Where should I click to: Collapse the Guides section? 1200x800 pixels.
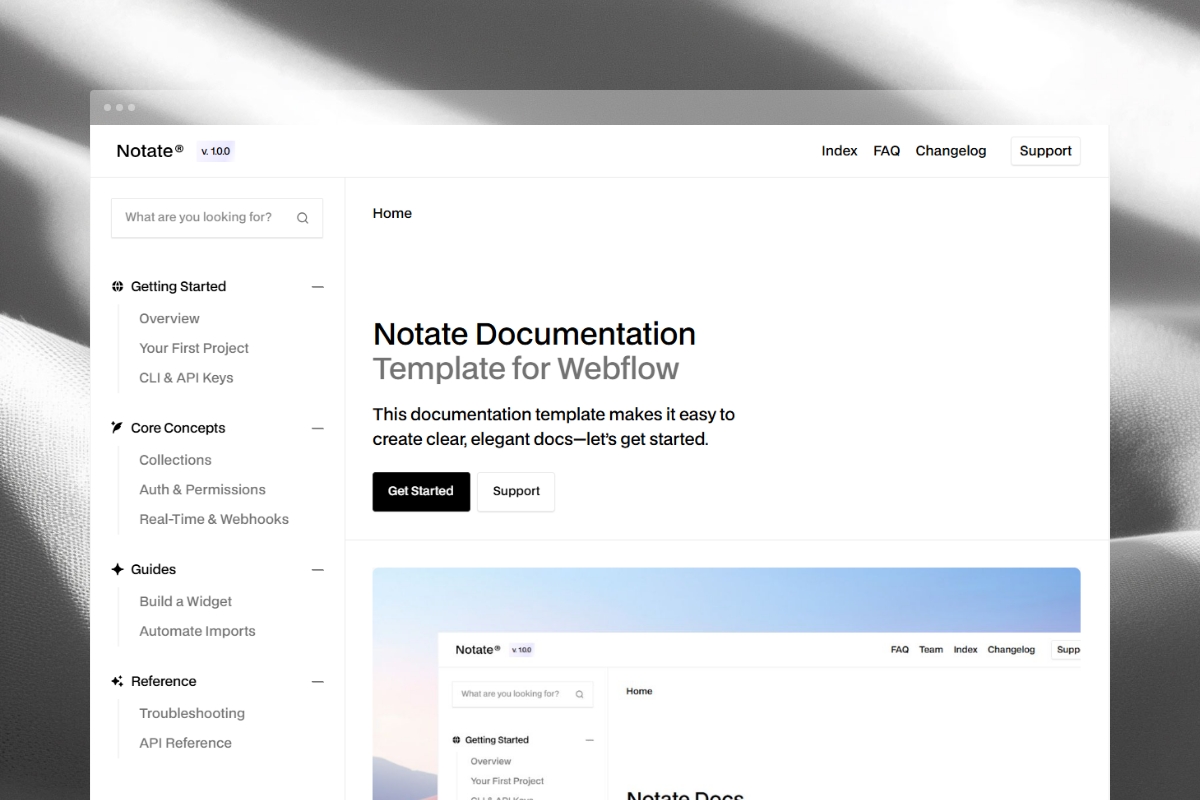[318, 569]
